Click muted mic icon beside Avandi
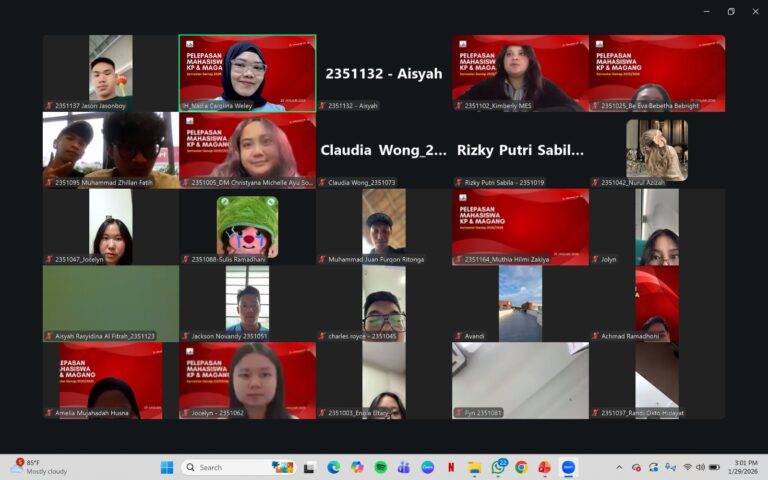The width and height of the screenshot is (768, 480). click(x=459, y=336)
